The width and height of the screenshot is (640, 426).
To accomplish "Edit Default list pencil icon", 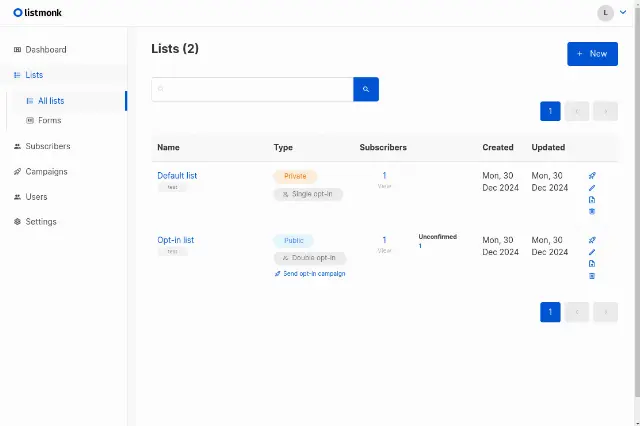I will pyautogui.click(x=592, y=188).
